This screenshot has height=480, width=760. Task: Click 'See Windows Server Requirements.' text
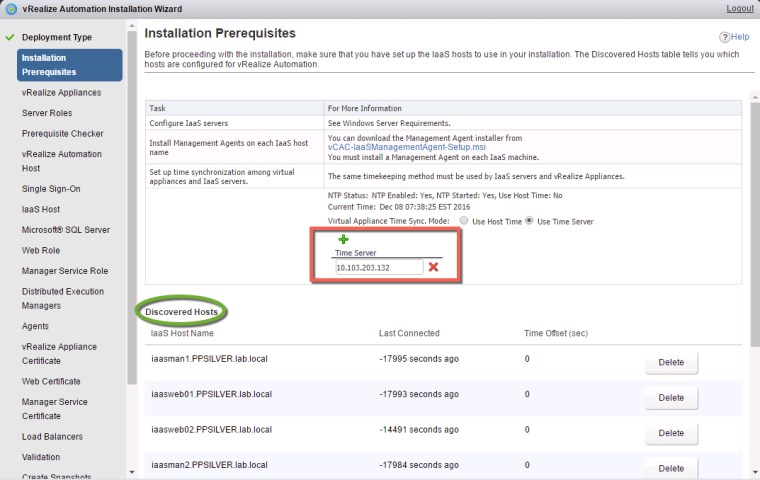click(389, 123)
